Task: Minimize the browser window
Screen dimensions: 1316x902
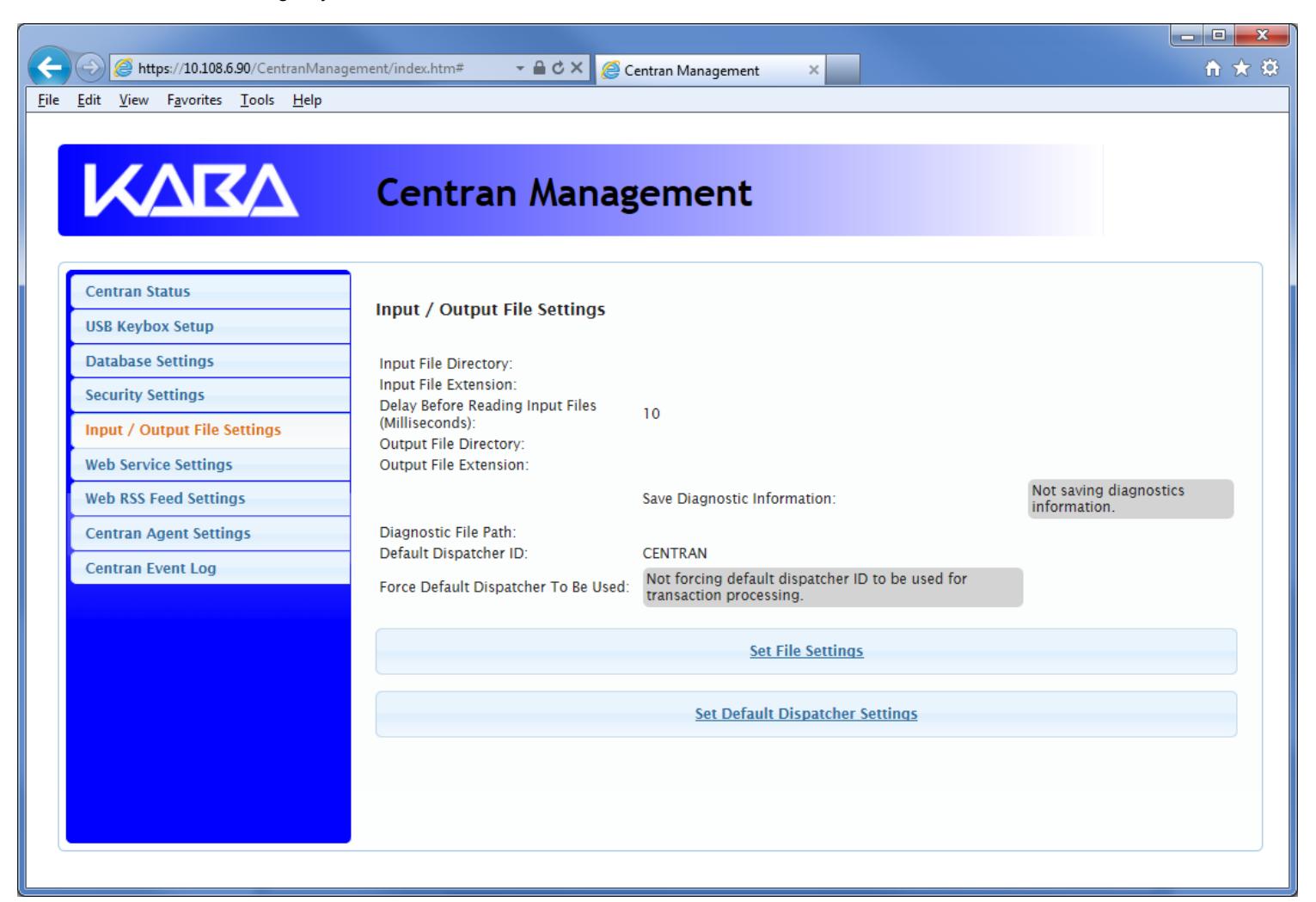Action: pyautogui.click(x=1188, y=36)
